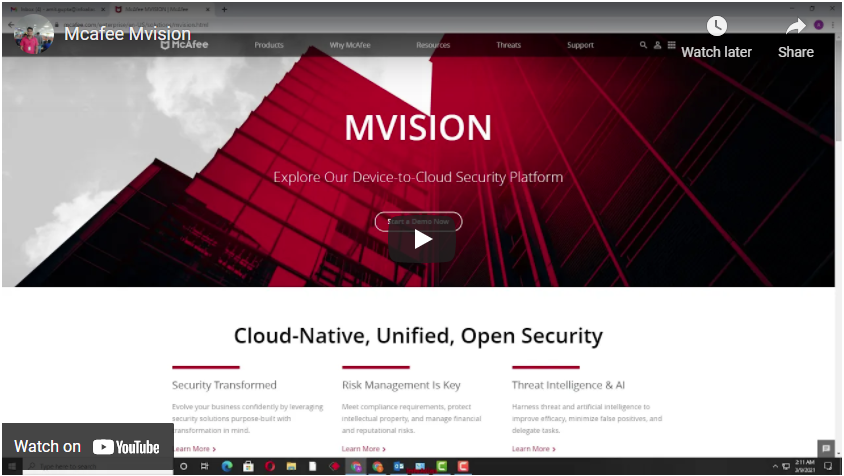Open Opera browser from the taskbar
The width and height of the screenshot is (844, 476).
(x=270, y=466)
